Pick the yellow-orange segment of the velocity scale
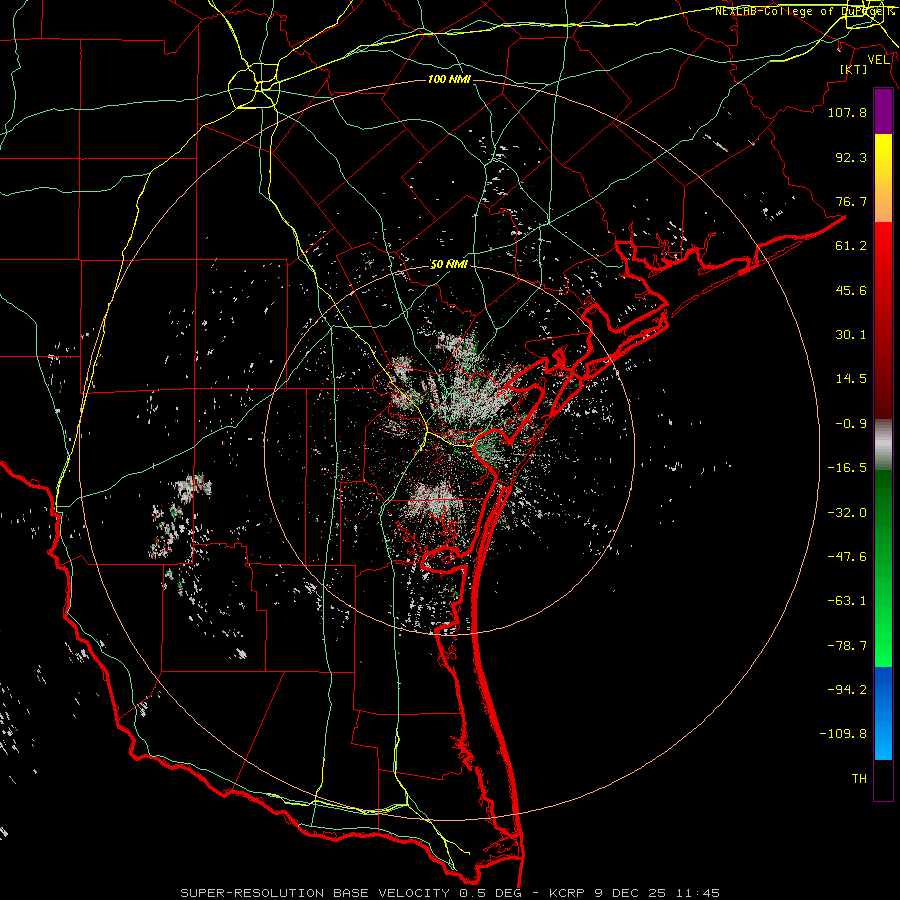900x900 pixels. pyautogui.click(x=883, y=178)
